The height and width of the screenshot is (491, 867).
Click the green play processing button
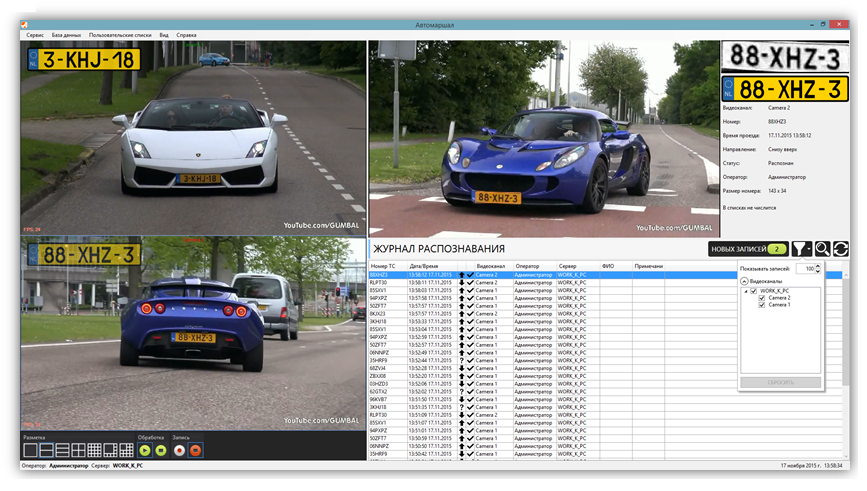145,450
